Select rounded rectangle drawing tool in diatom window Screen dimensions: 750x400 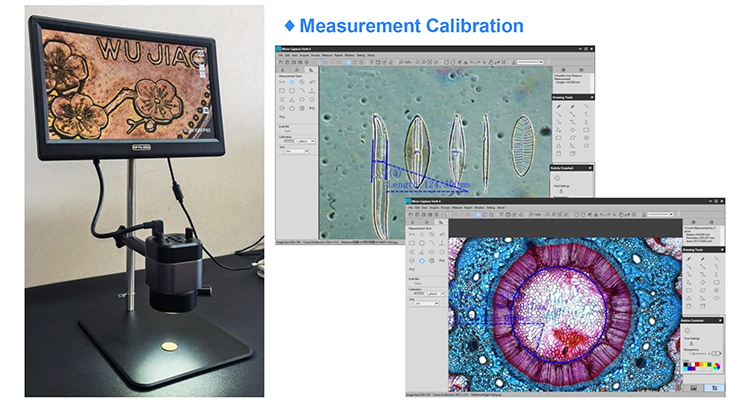click(x=559, y=137)
